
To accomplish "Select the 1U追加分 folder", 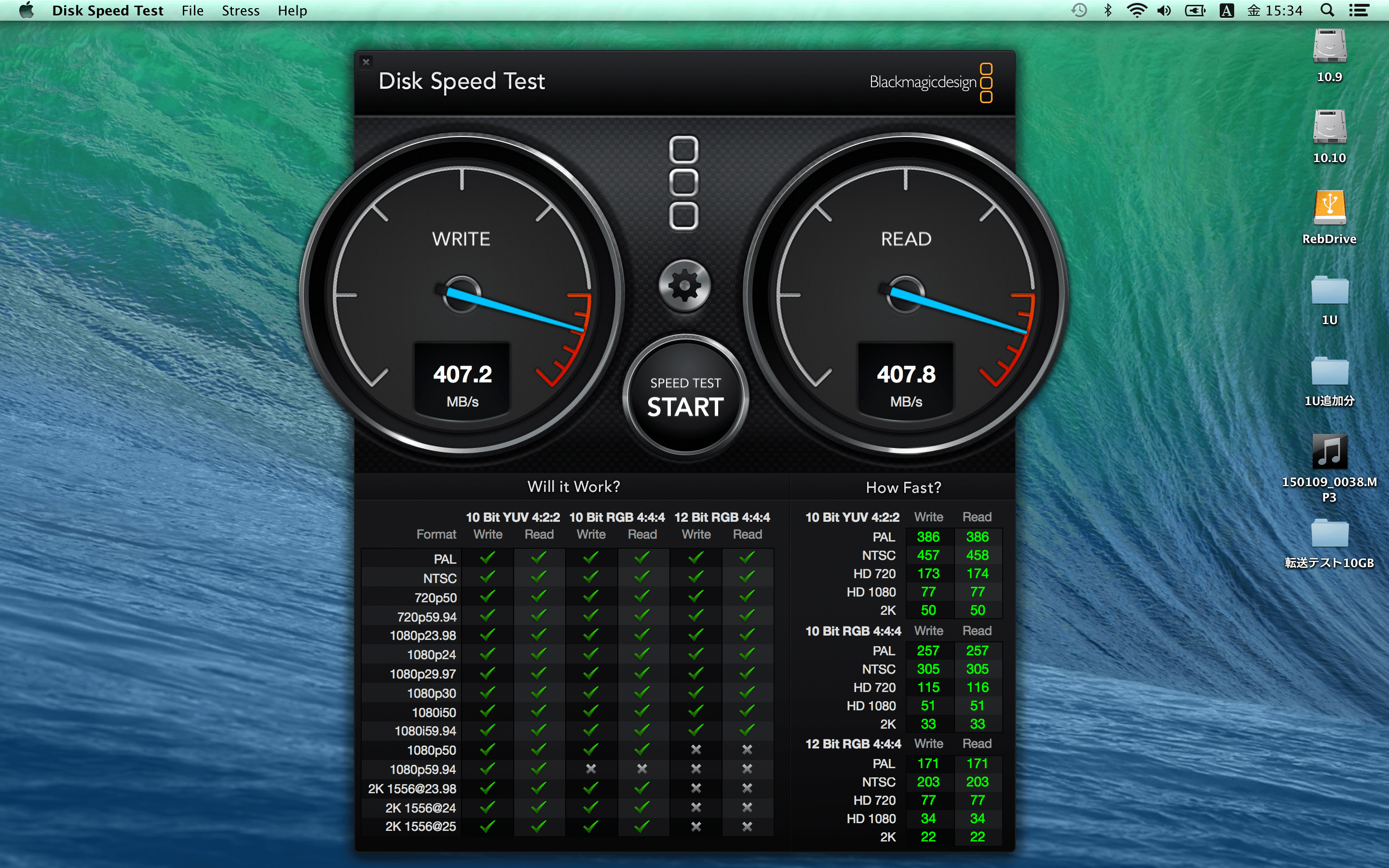I will pyautogui.click(x=1329, y=371).
